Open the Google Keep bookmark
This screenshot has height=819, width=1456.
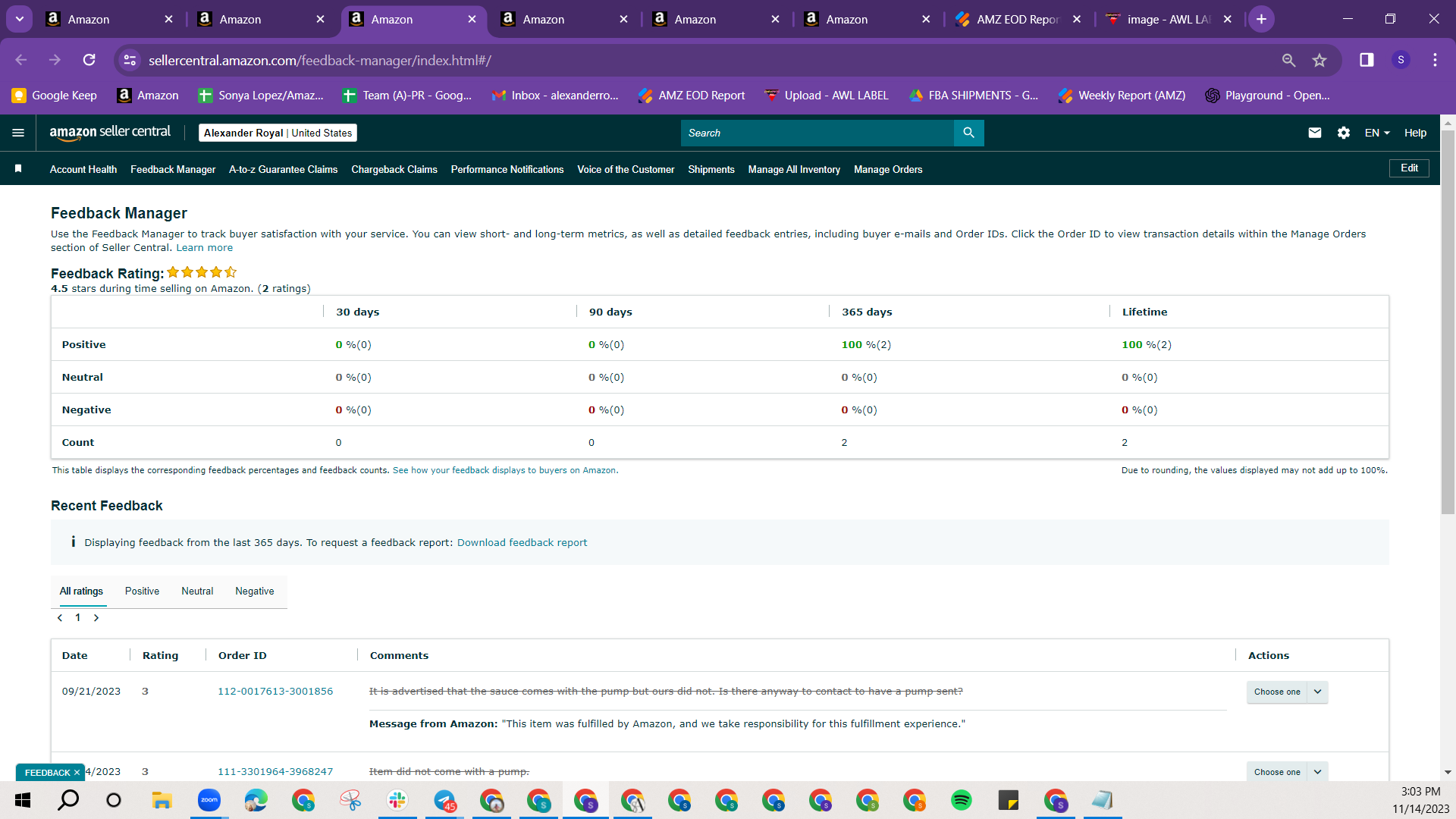point(55,96)
